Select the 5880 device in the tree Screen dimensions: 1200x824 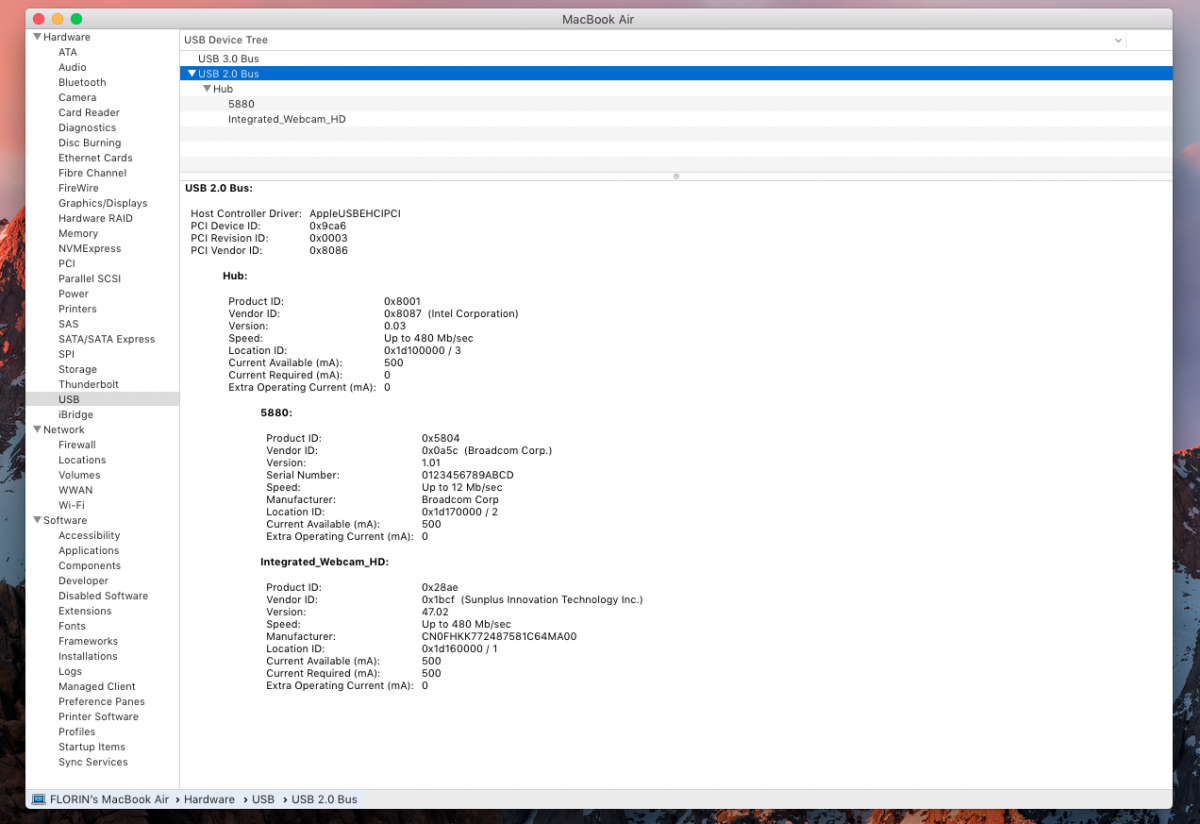tap(241, 104)
